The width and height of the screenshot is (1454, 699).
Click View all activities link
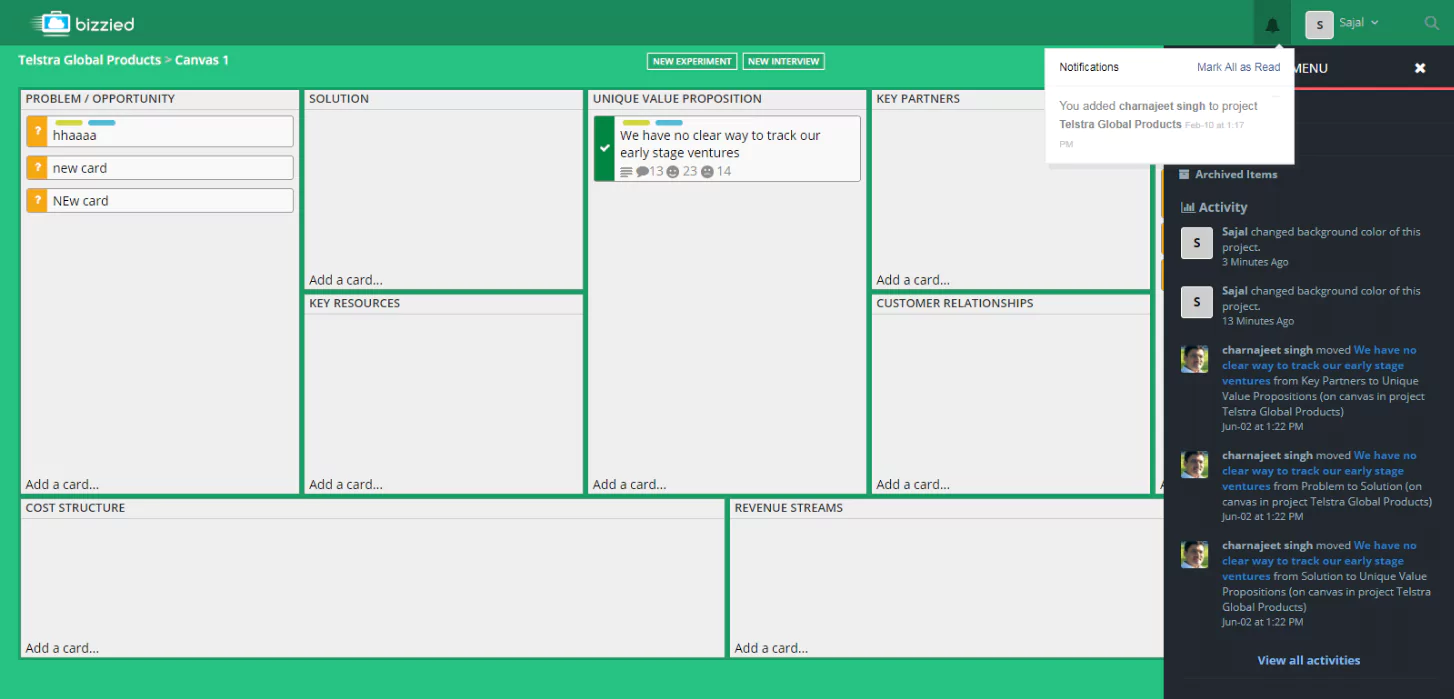[x=1308, y=660]
